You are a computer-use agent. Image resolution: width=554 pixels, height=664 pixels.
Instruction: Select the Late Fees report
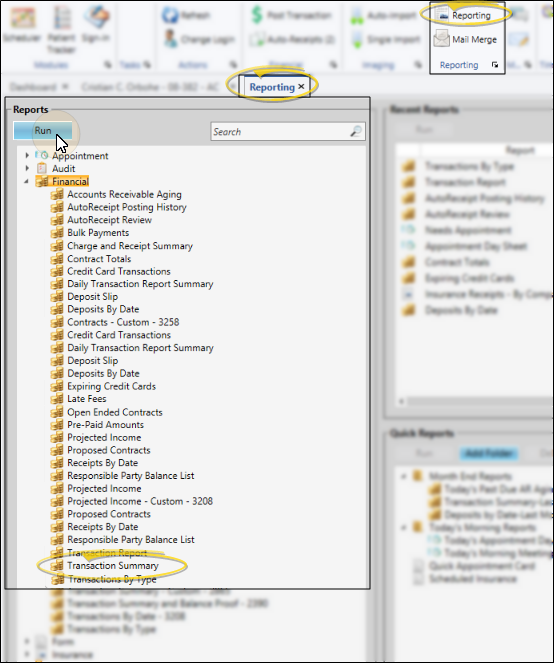[x=87, y=398]
